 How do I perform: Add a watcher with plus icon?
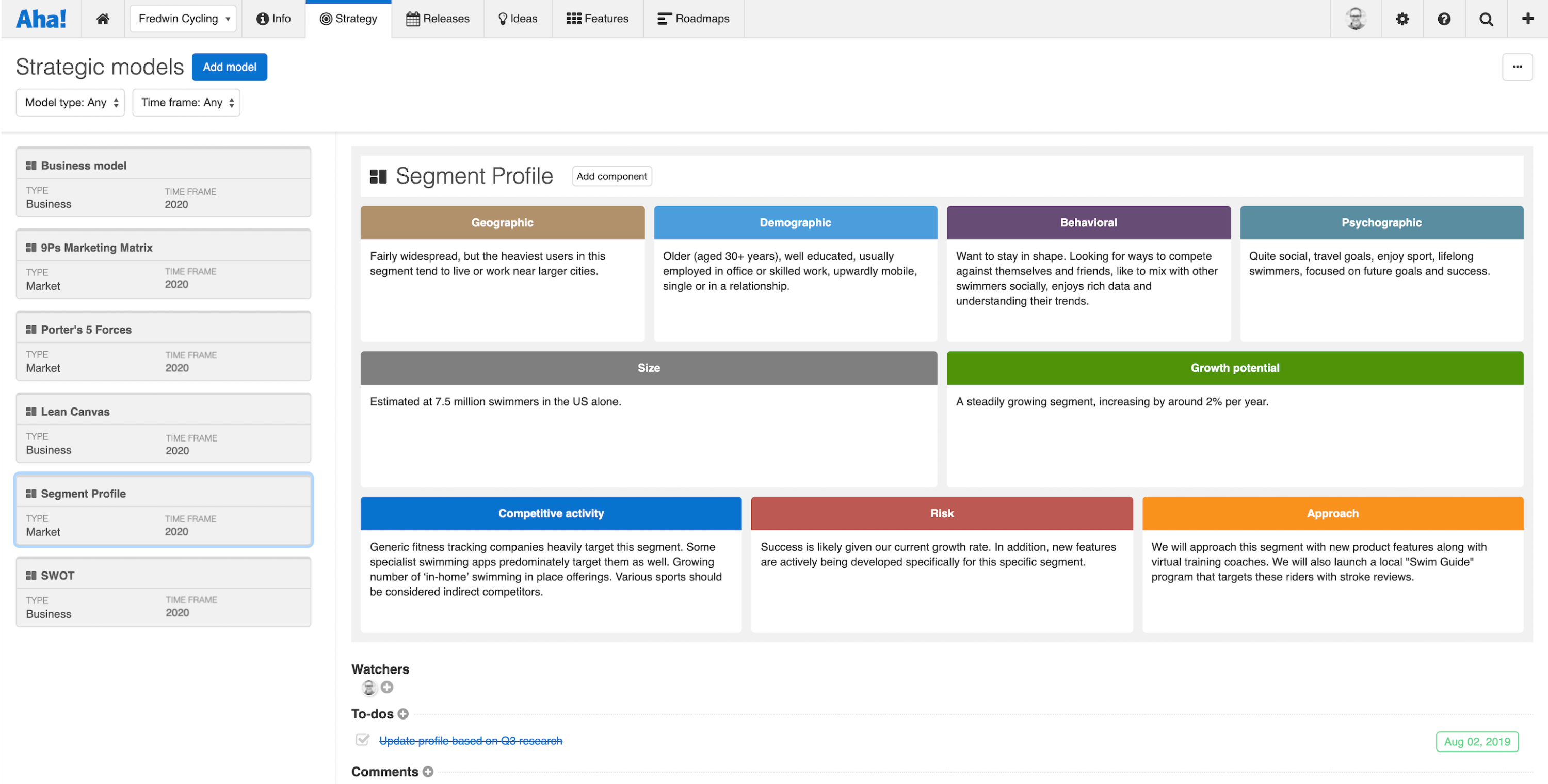pos(388,687)
